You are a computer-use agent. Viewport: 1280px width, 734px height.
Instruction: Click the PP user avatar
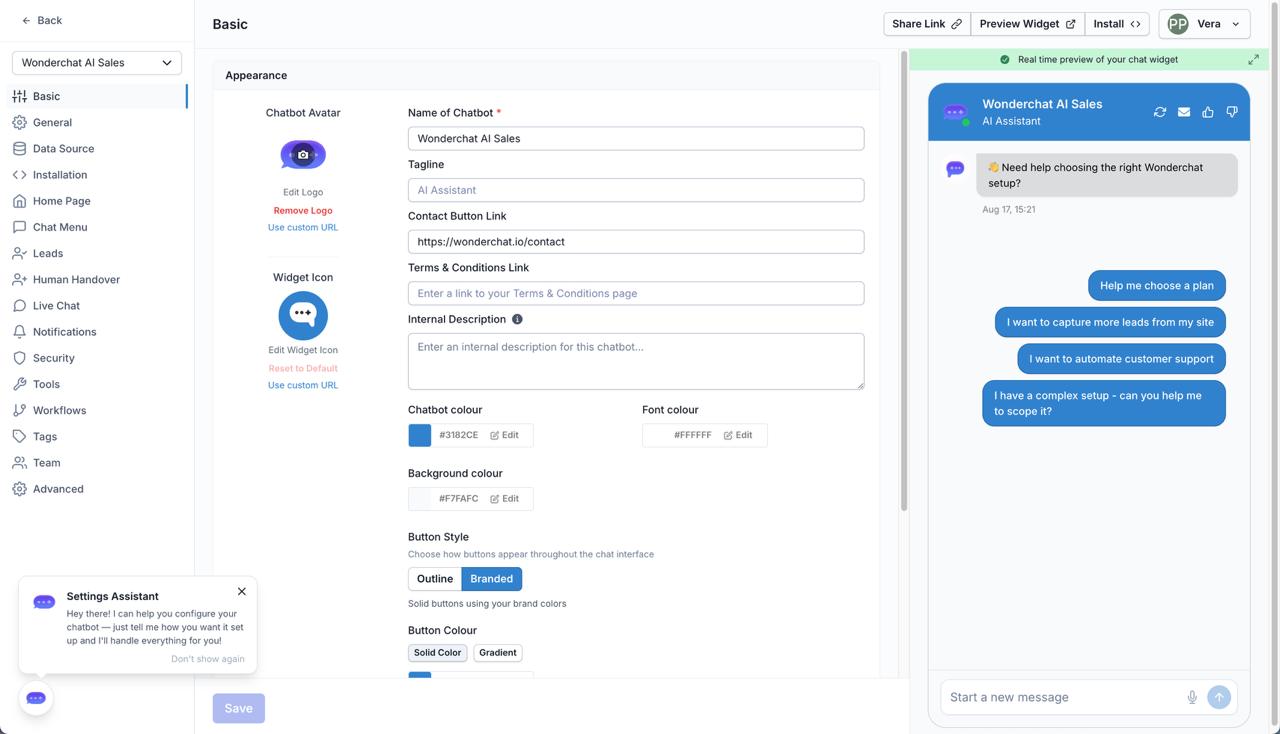(x=1178, y=24)
